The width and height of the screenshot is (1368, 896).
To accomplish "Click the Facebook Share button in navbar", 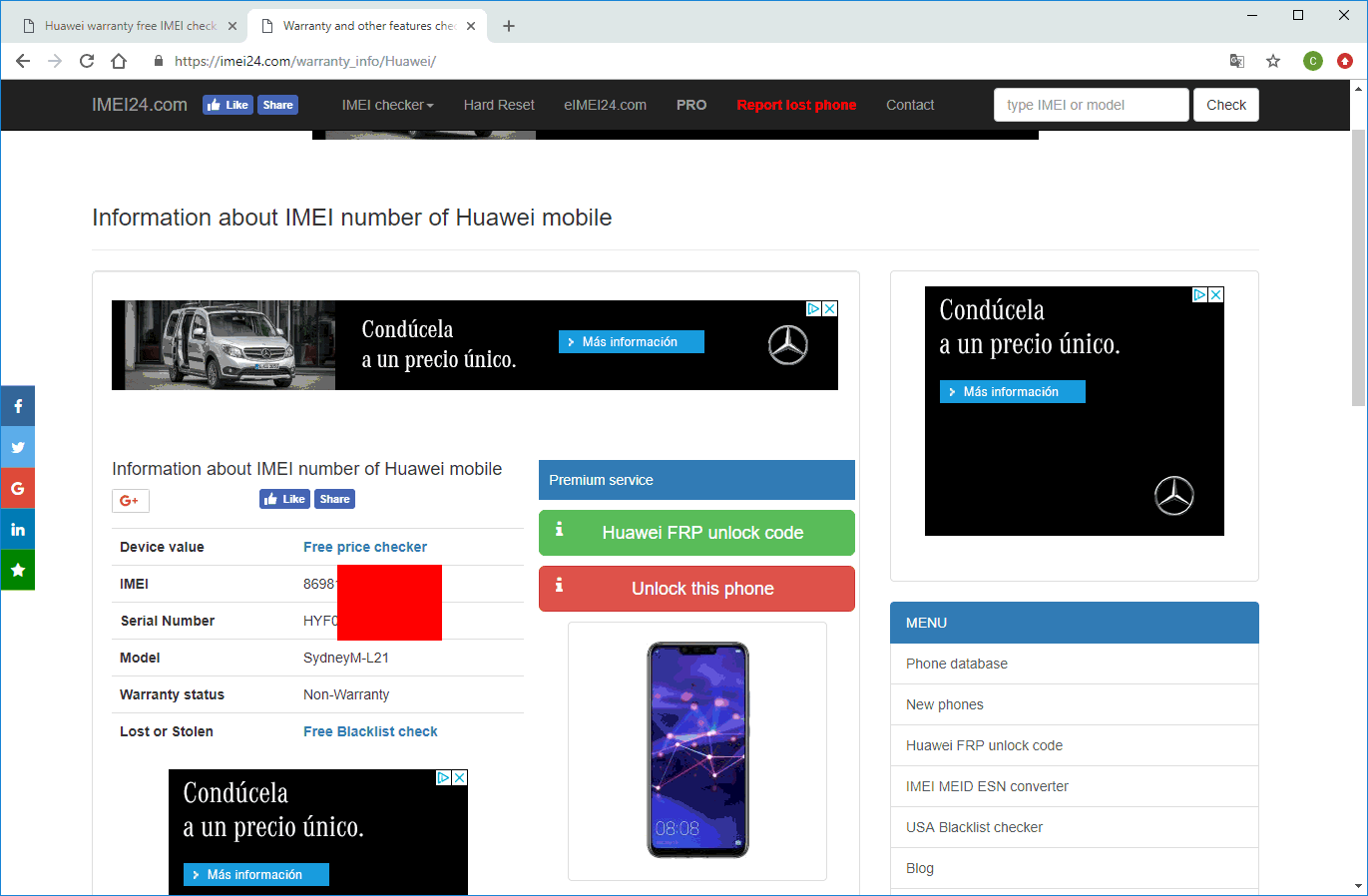I will pos(278,105).
